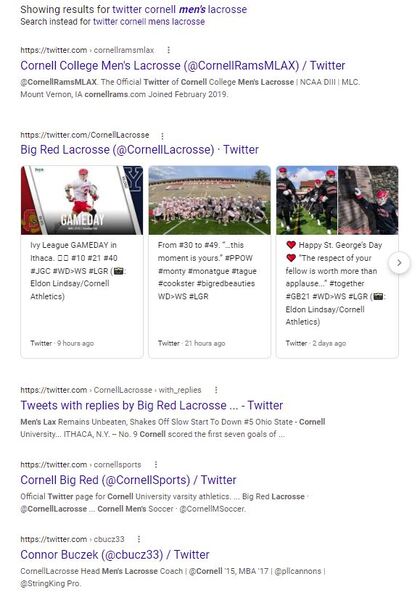Screen dimensions: 420x600
Task: Show next tweets with carousel arrow
Action: coord(399,262)
